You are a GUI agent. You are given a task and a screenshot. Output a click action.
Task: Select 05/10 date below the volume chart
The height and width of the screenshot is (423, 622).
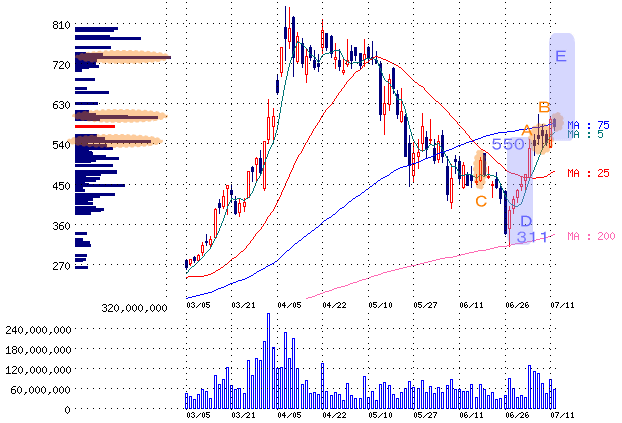pyautogui.click(x=380, y=415)
